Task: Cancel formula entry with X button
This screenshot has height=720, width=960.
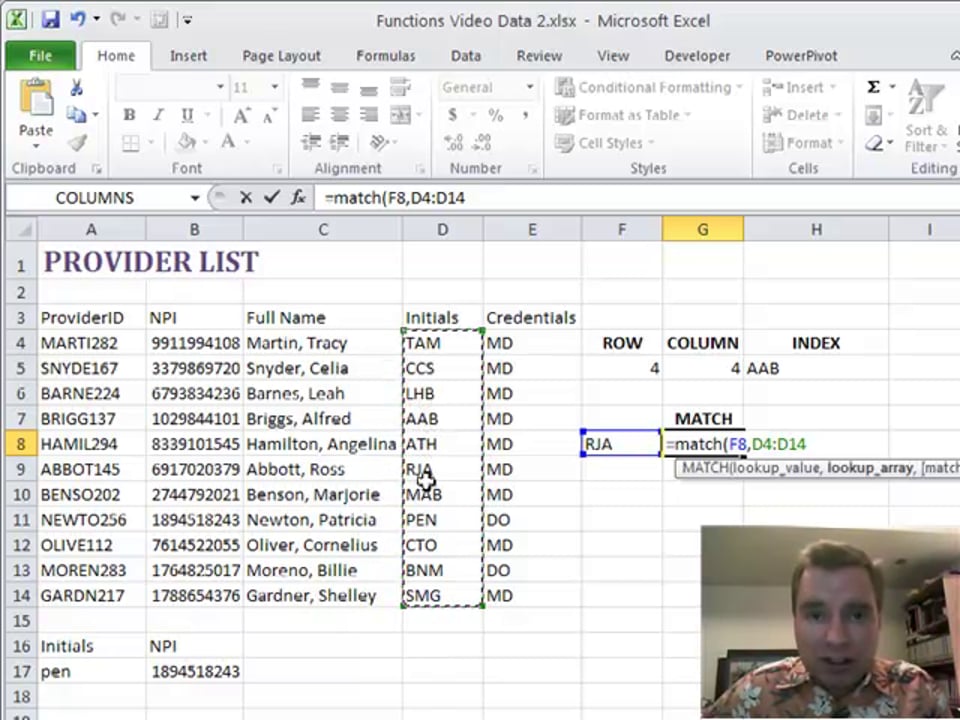Action: click(x=246, y=197)
